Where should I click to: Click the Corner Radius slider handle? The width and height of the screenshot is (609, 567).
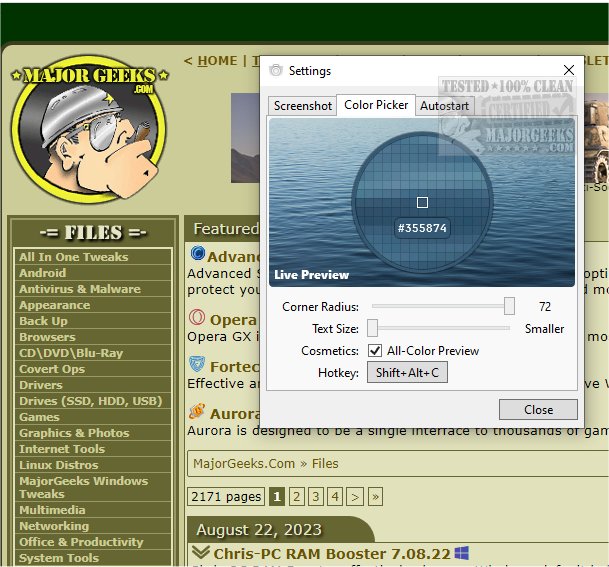coord(509,306)
